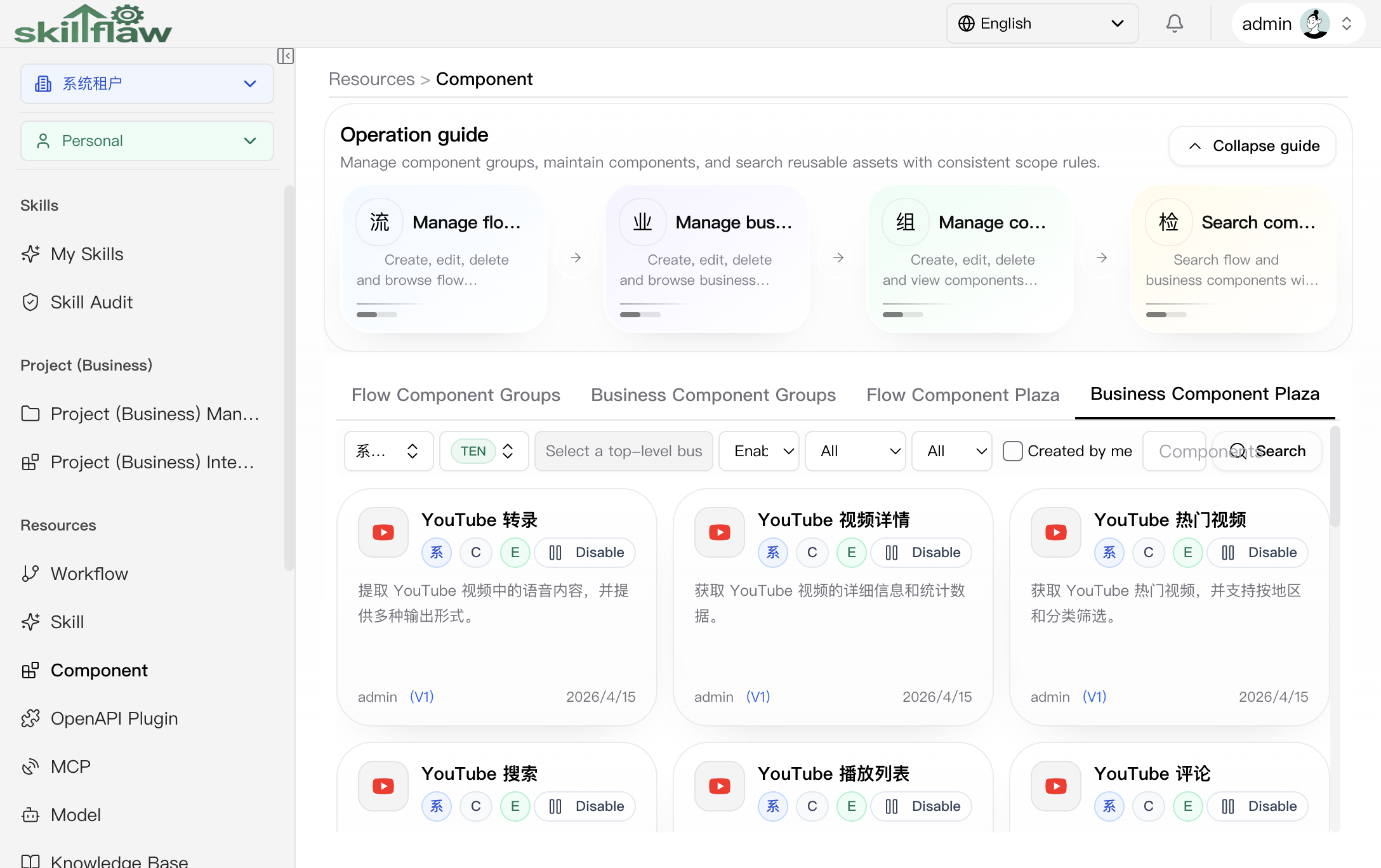Click the globe language icon

click(x=967, y=23)
